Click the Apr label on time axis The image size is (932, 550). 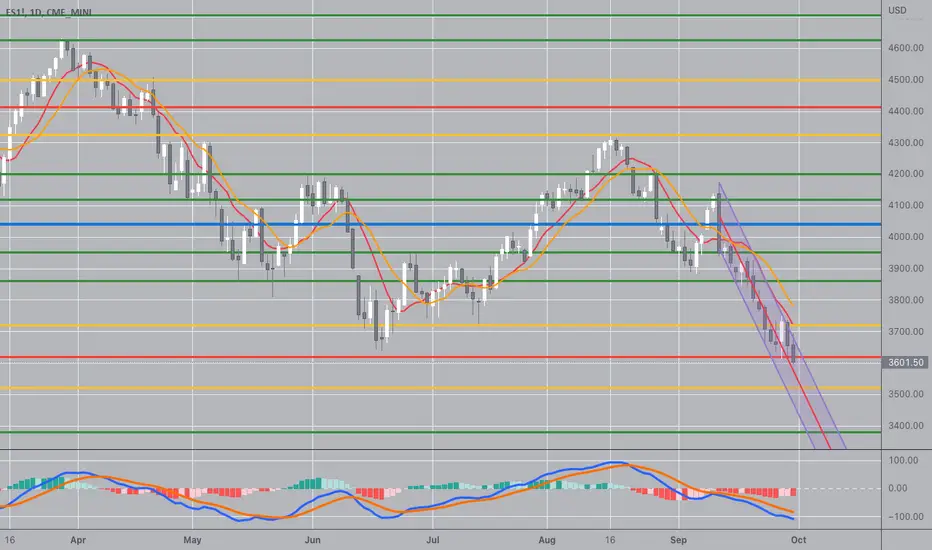[78, 540]
